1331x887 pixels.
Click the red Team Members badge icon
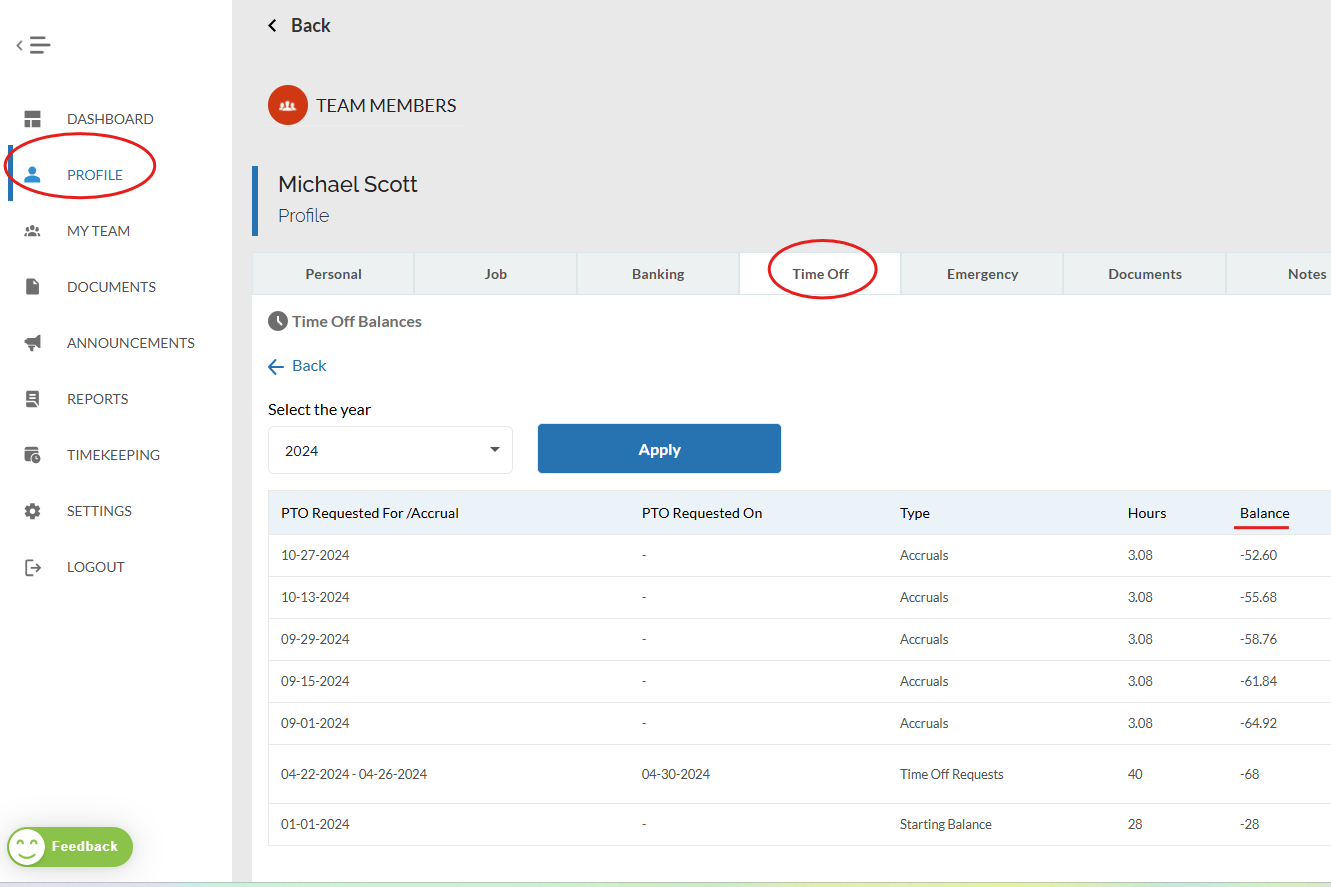[288, 105]
